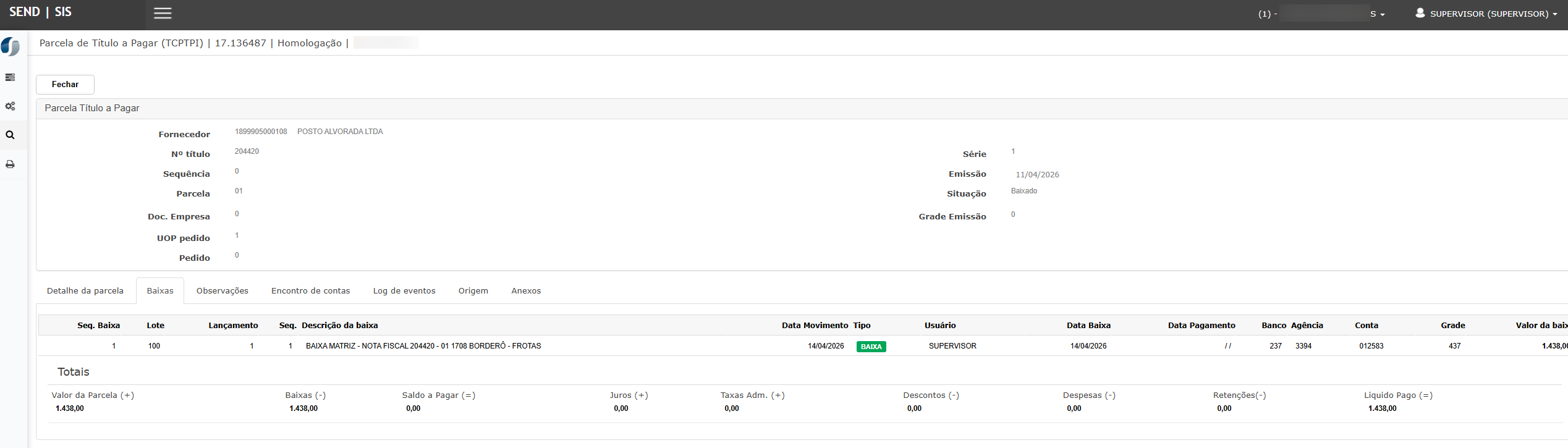
Task: Open the settings gears sidebar icon
Action: [x=10, y=106]
